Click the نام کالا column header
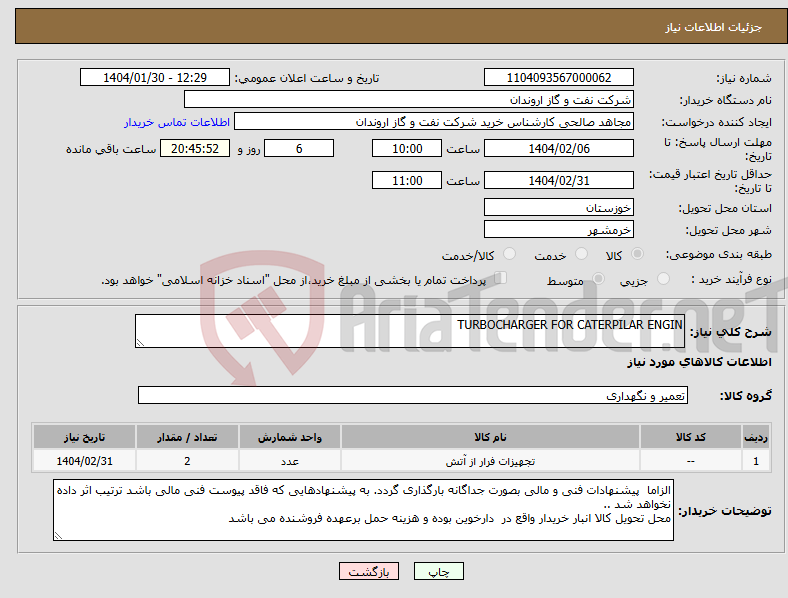 [490, 437]
